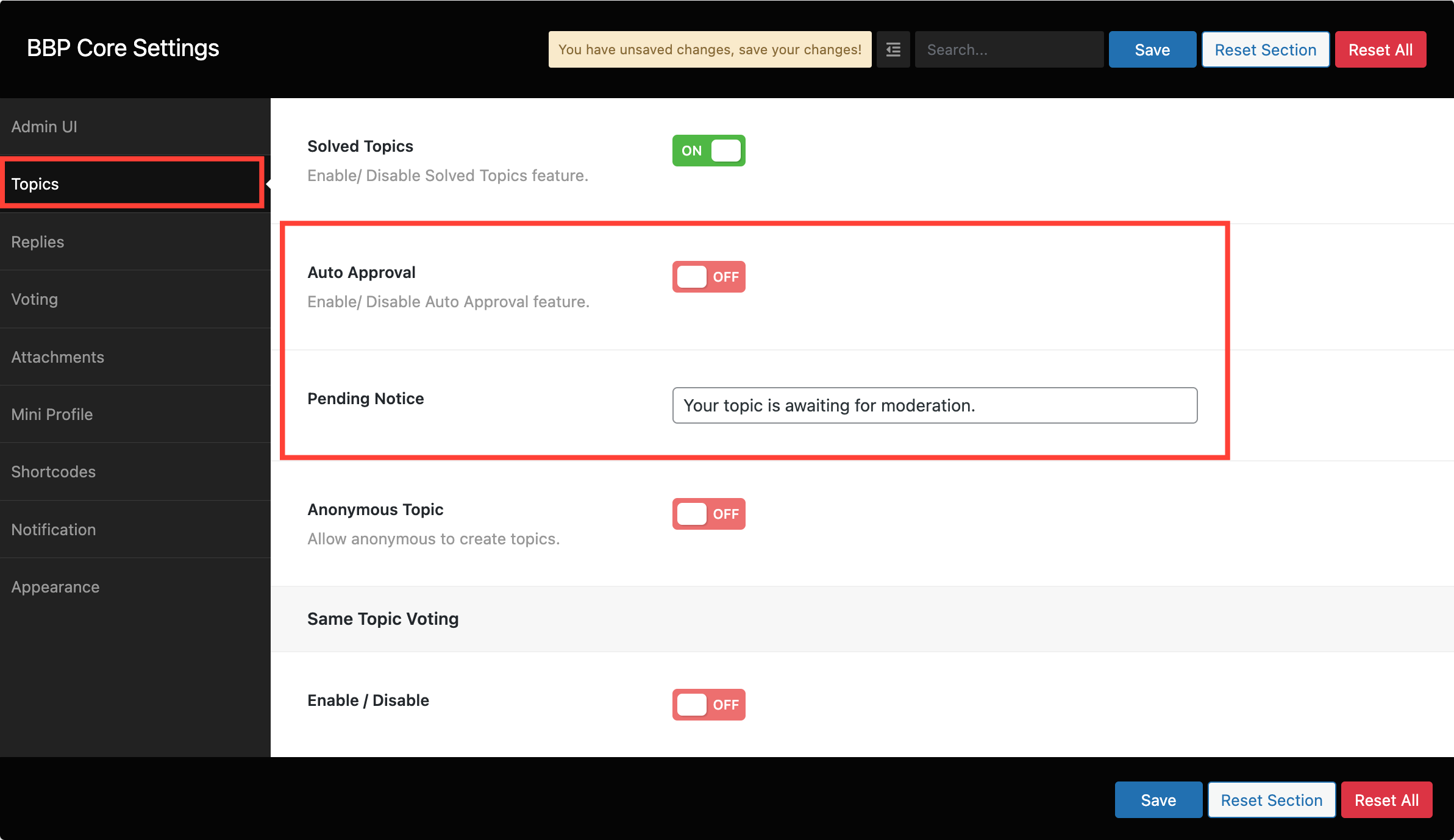Expand the Same Topic Voting section

[383, 618]
